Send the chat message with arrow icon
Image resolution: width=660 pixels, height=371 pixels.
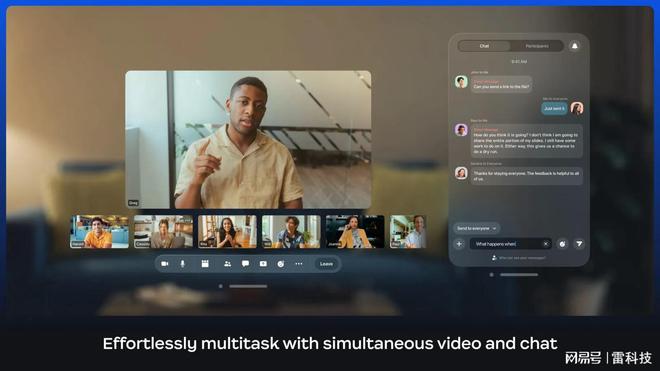pos(579,244)
